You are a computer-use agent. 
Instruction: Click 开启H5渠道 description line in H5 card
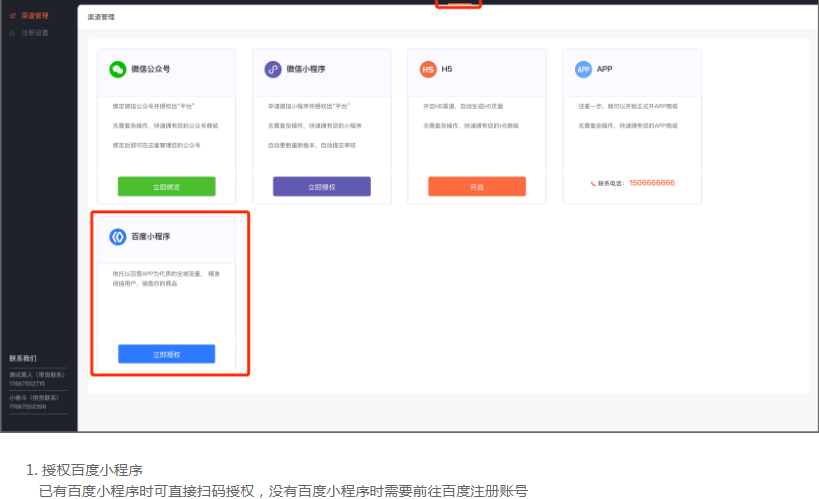pyautogui.click(x=463, y=106)
